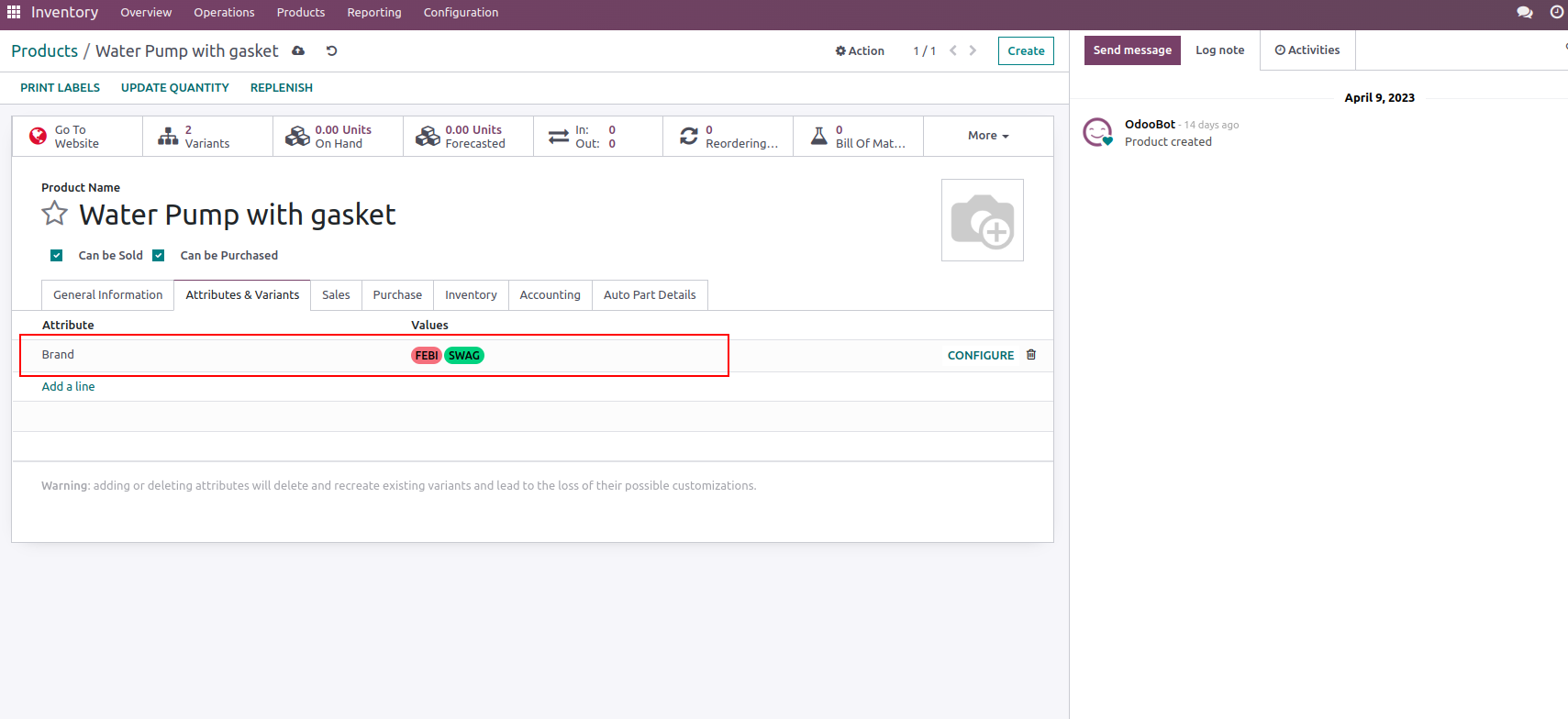Go to previous record arrow

(953, 51)
